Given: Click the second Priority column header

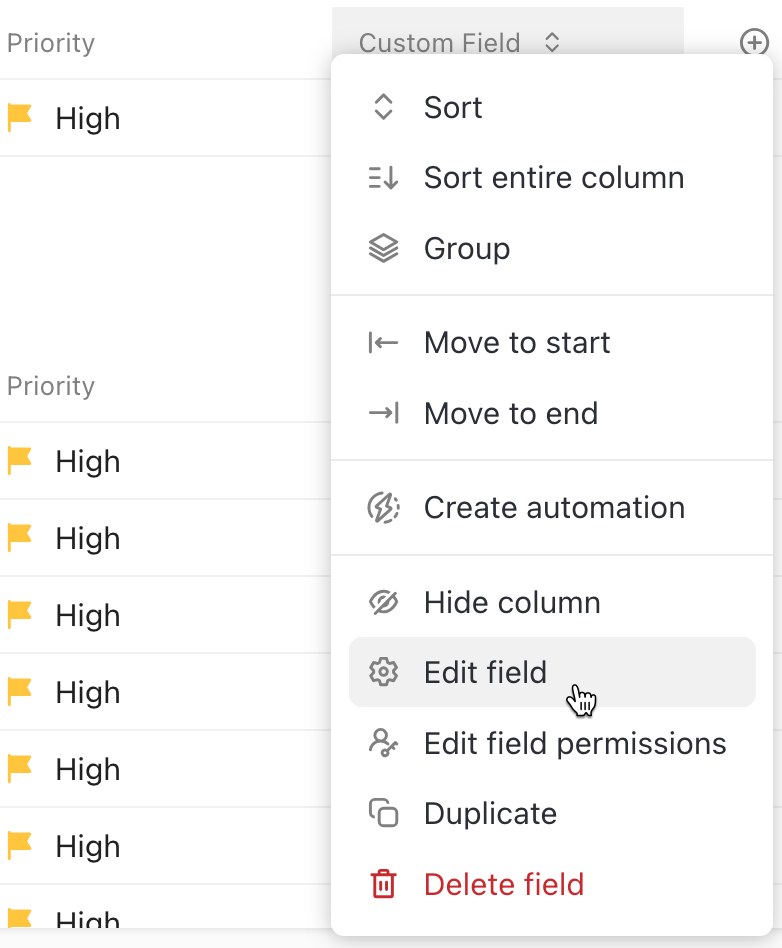Looking at the screenshot, I should (x=51, y=386).
